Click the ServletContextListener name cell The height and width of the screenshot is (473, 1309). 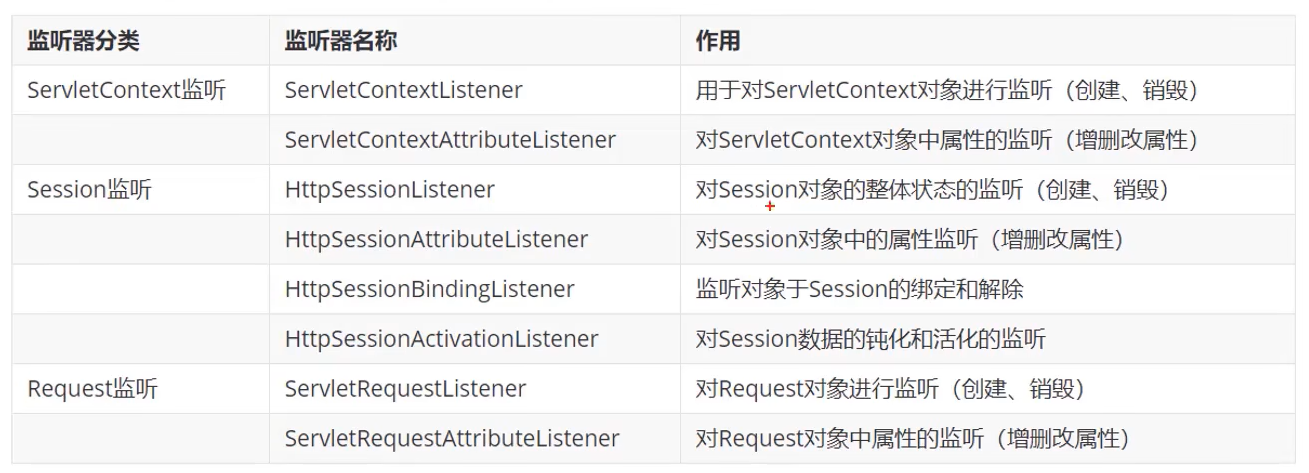(403, 90)
